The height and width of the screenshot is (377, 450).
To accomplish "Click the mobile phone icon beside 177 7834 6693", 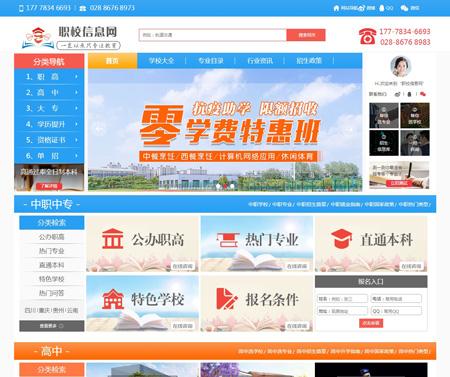I will coord(21,8).
